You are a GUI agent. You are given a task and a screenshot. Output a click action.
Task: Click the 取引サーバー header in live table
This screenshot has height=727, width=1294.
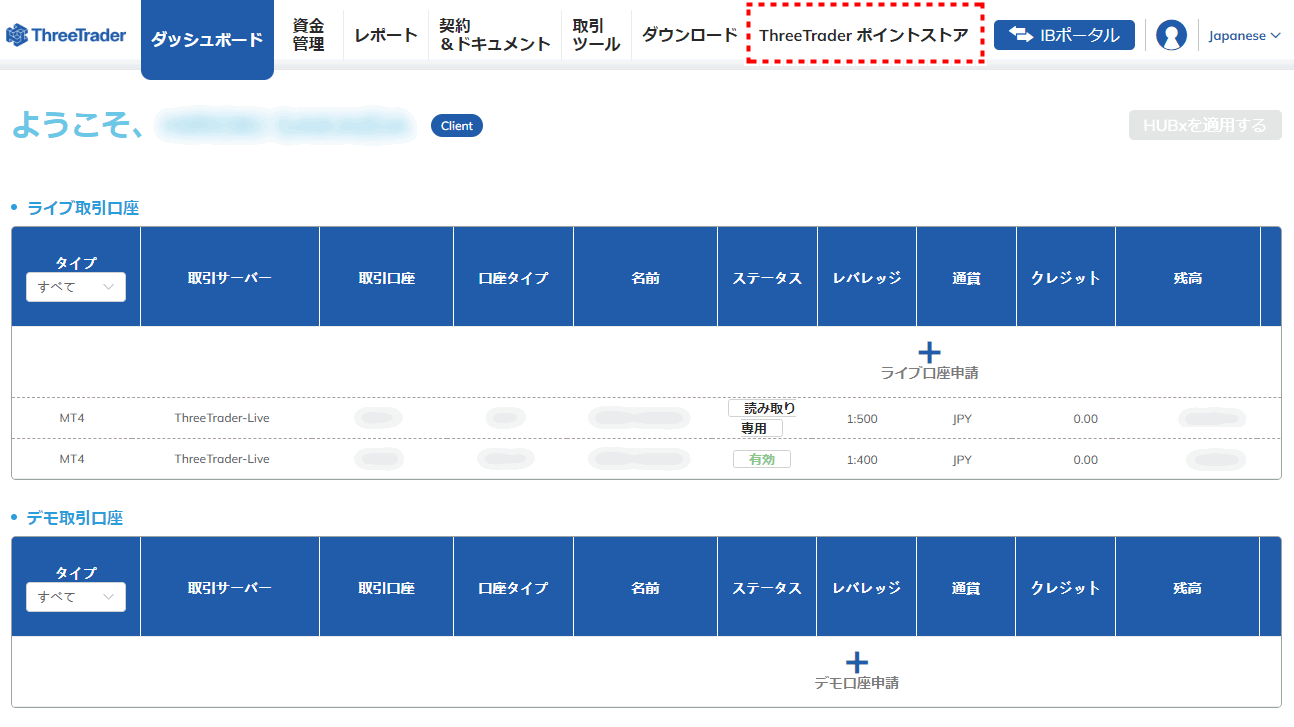(x=230, y=278)
